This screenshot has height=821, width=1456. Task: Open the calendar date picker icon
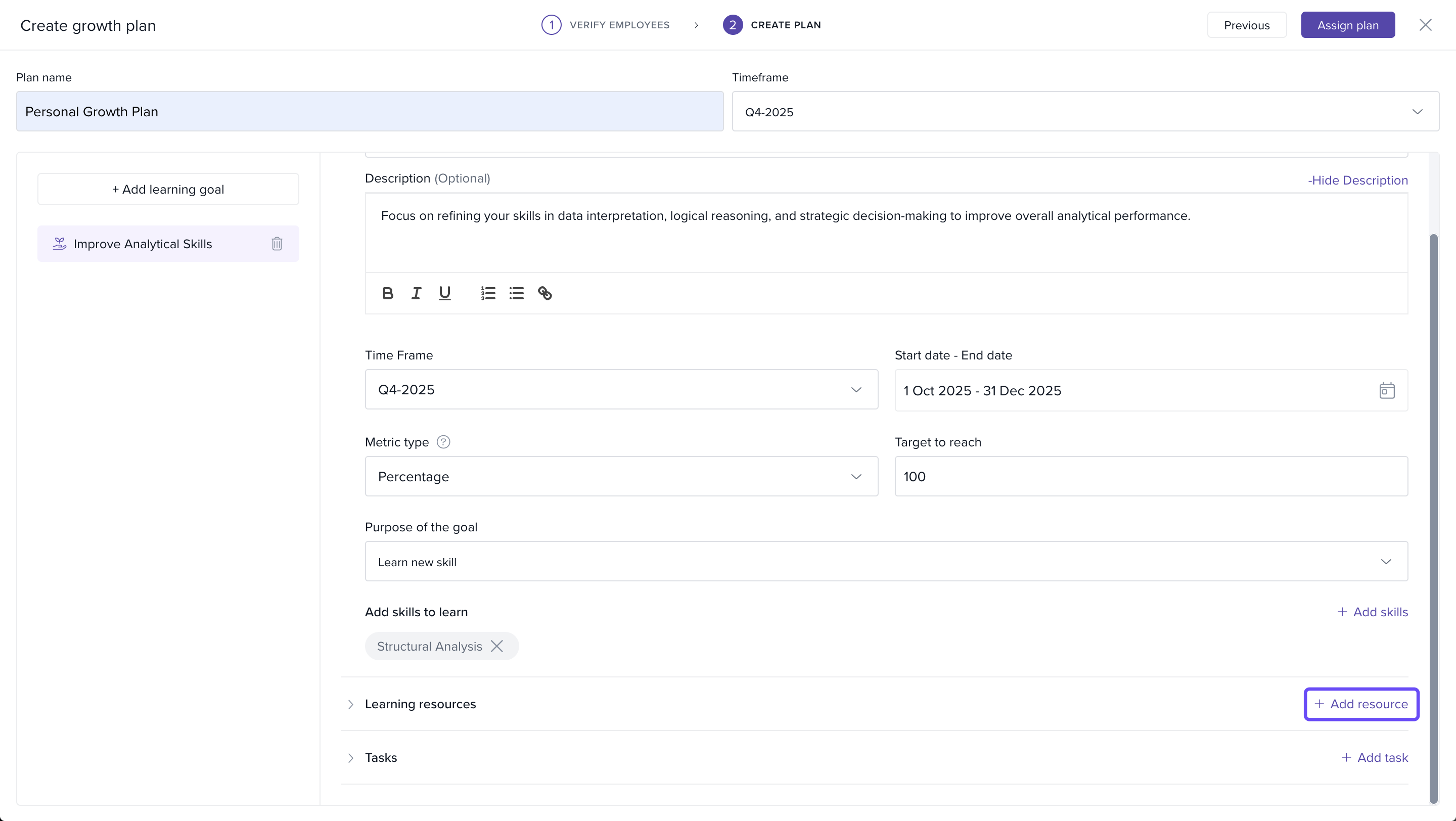(1386, 390)
